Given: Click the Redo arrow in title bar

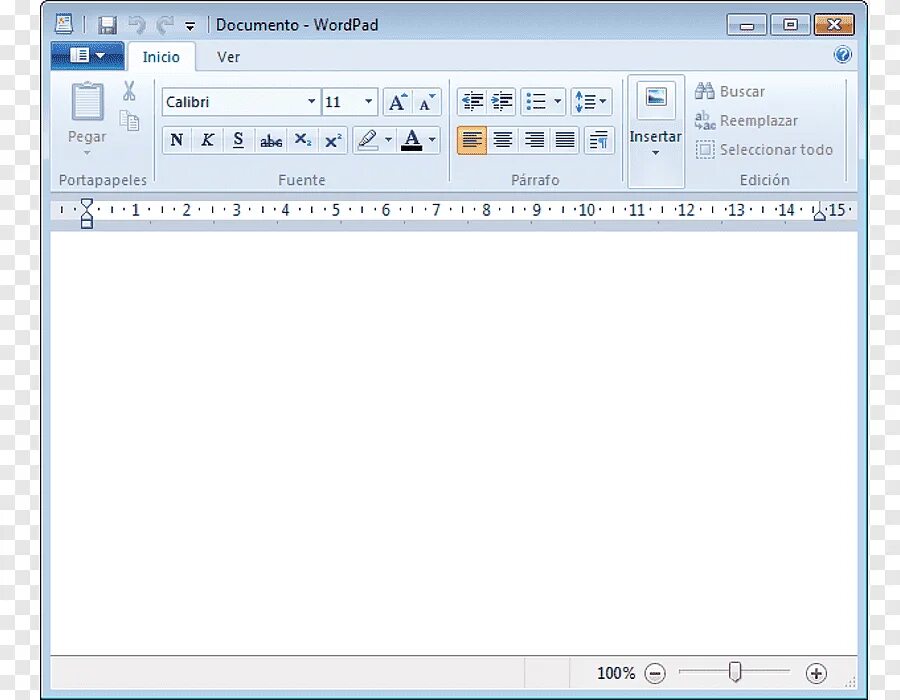Looking at the screenshot, I should coord(165,25).
